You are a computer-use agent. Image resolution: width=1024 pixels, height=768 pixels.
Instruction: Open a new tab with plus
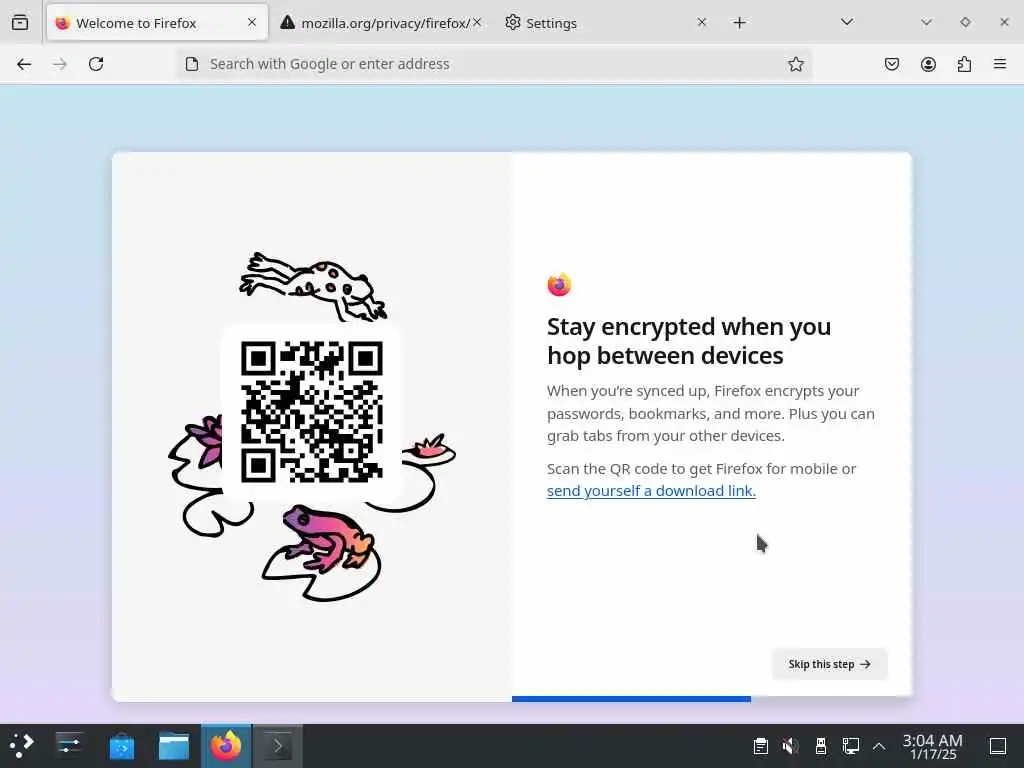[x=739, y=23]
